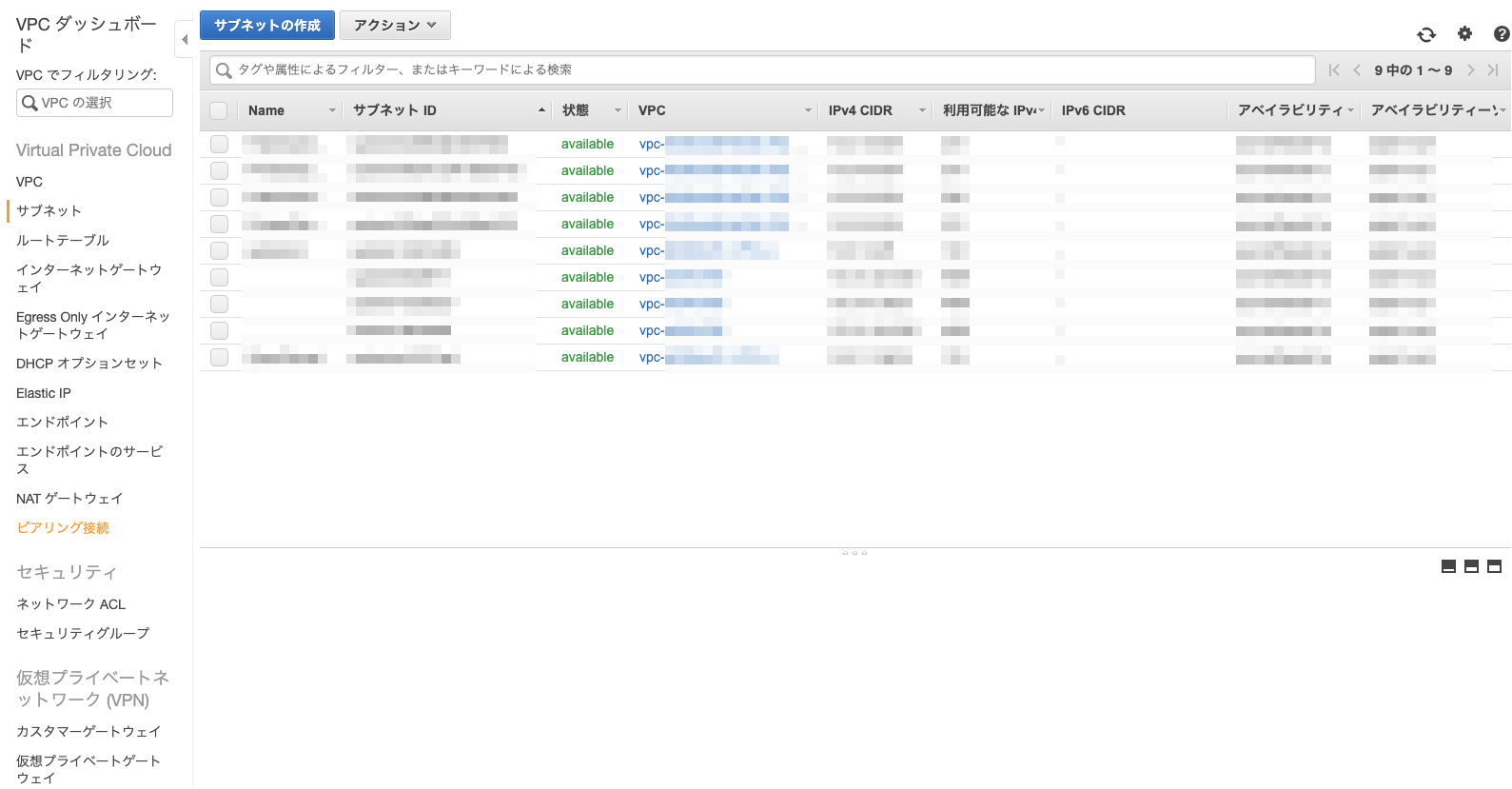Check the sixth subnet row checkbox
Viewport: 1512px width, 789px height.
219,277
